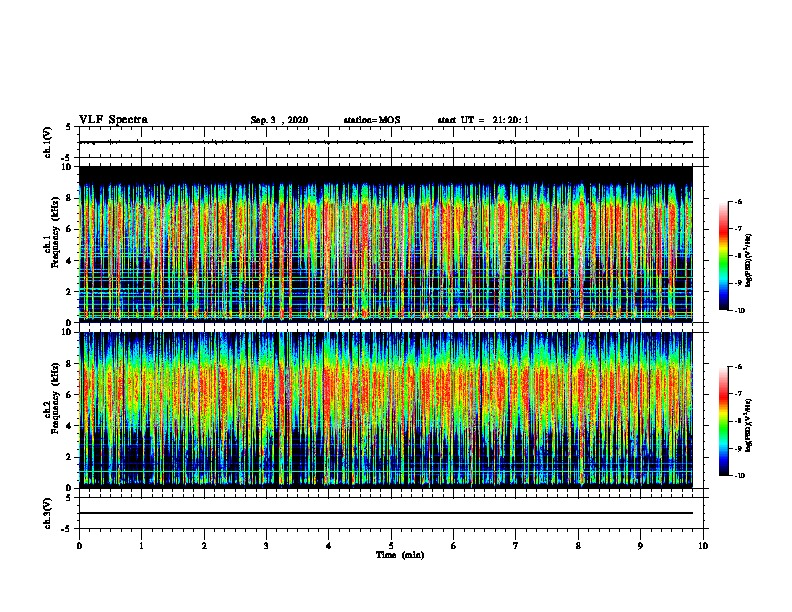
Task: Click the "-10" label on ch.2 colorbar
Action: pyautogui.click(x=739, y=476)
